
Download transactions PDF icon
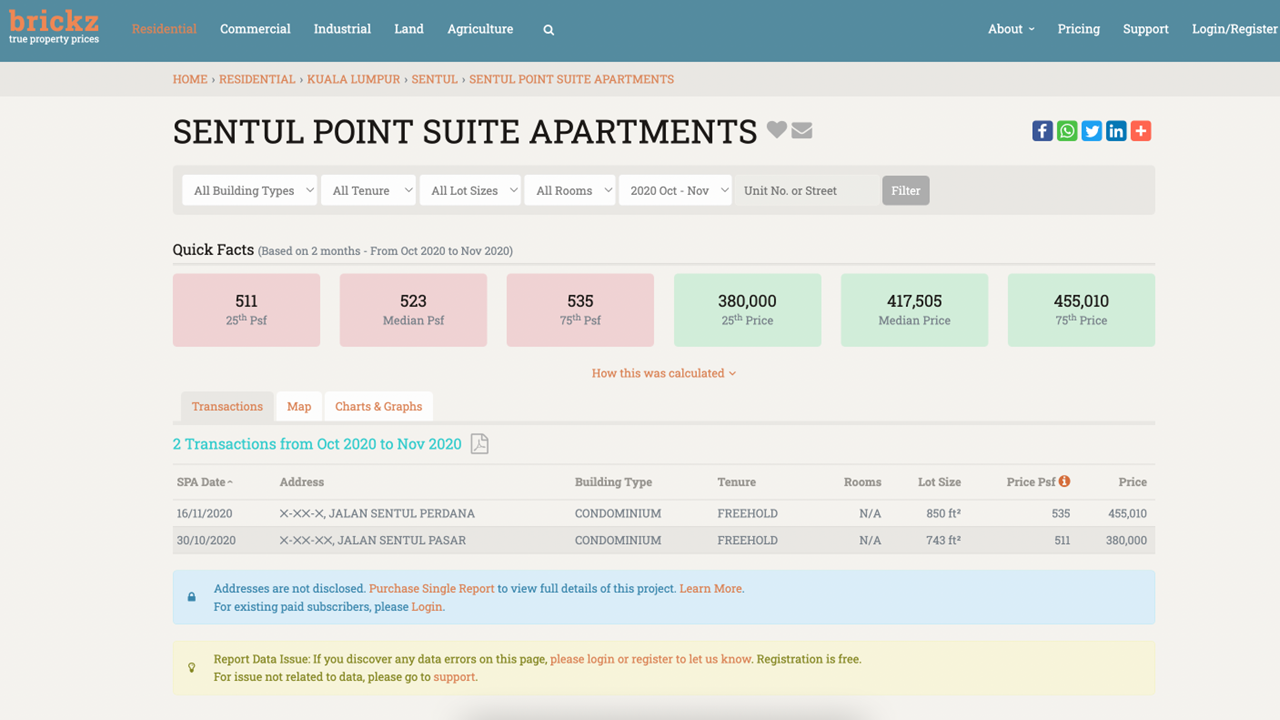pos(480,444)
